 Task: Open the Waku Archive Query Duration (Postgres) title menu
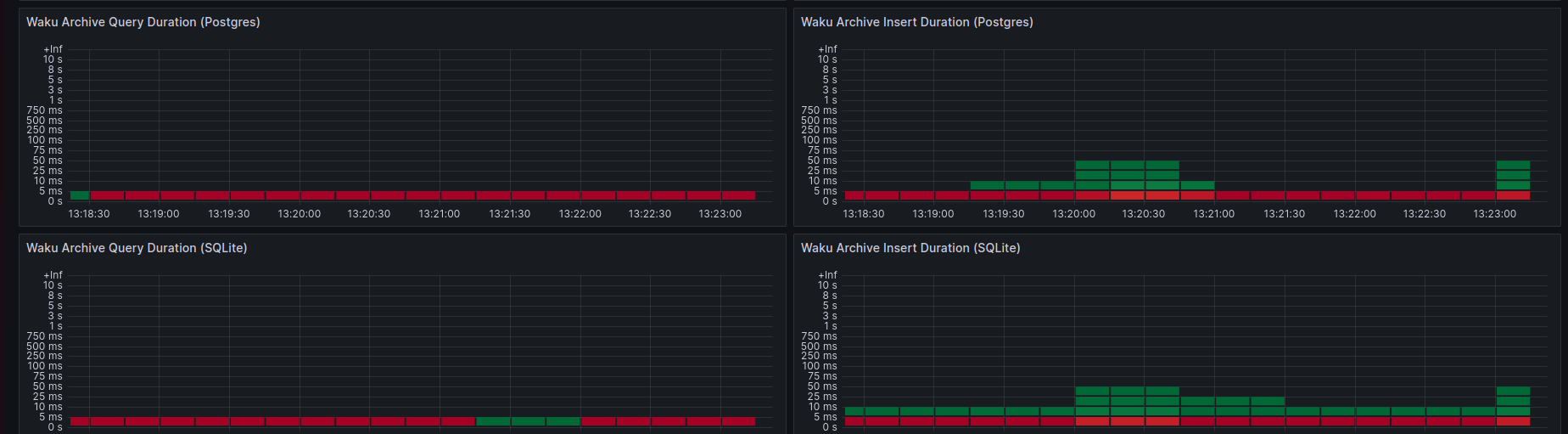(x=143, y=22)
